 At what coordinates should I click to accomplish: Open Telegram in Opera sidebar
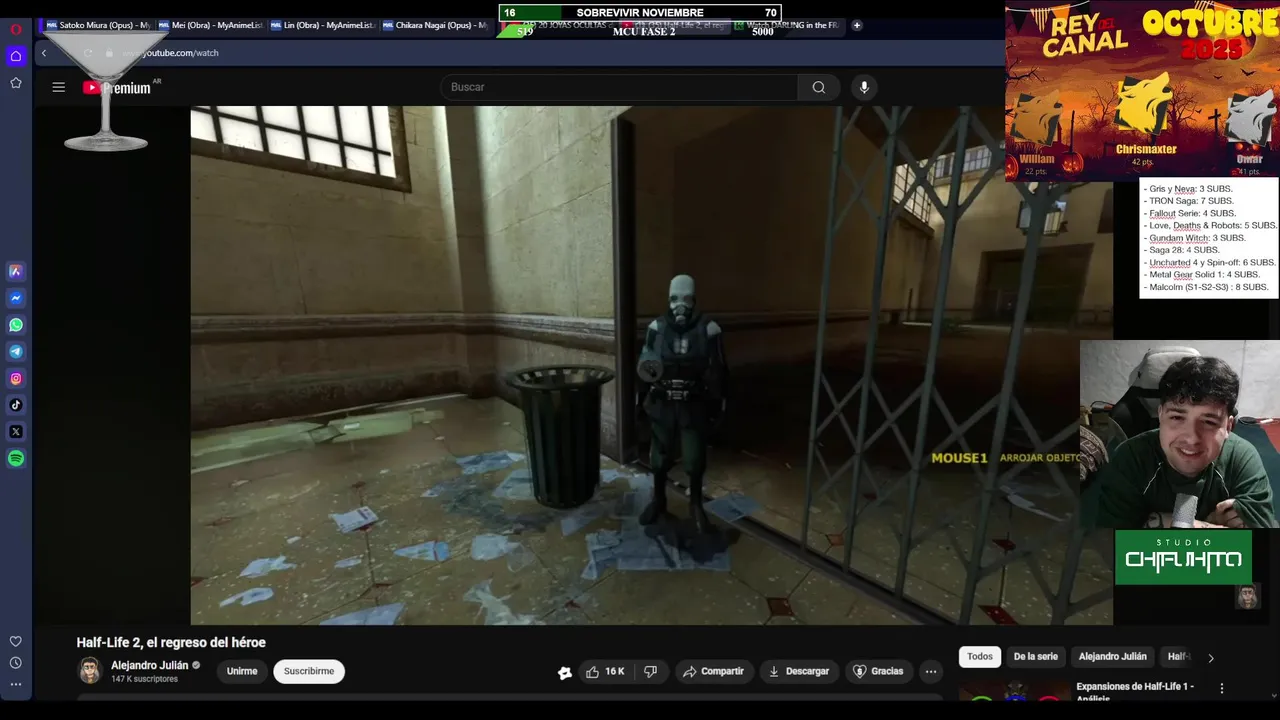16,352
